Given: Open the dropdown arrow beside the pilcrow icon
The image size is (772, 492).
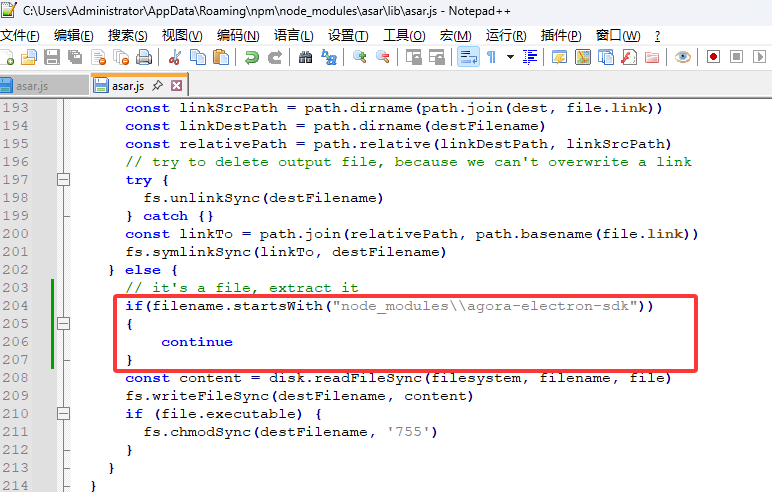Looking at the screenshot, I should [x=510, y=57].
